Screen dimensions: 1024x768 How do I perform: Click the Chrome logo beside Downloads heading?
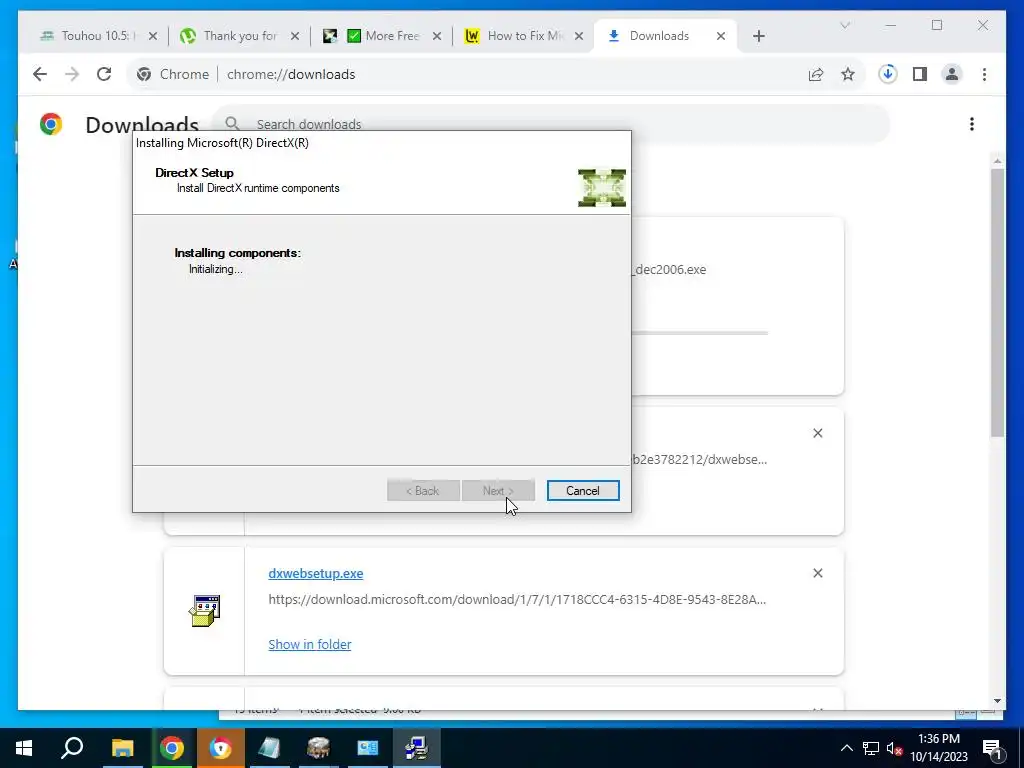[x=51, y=124]
